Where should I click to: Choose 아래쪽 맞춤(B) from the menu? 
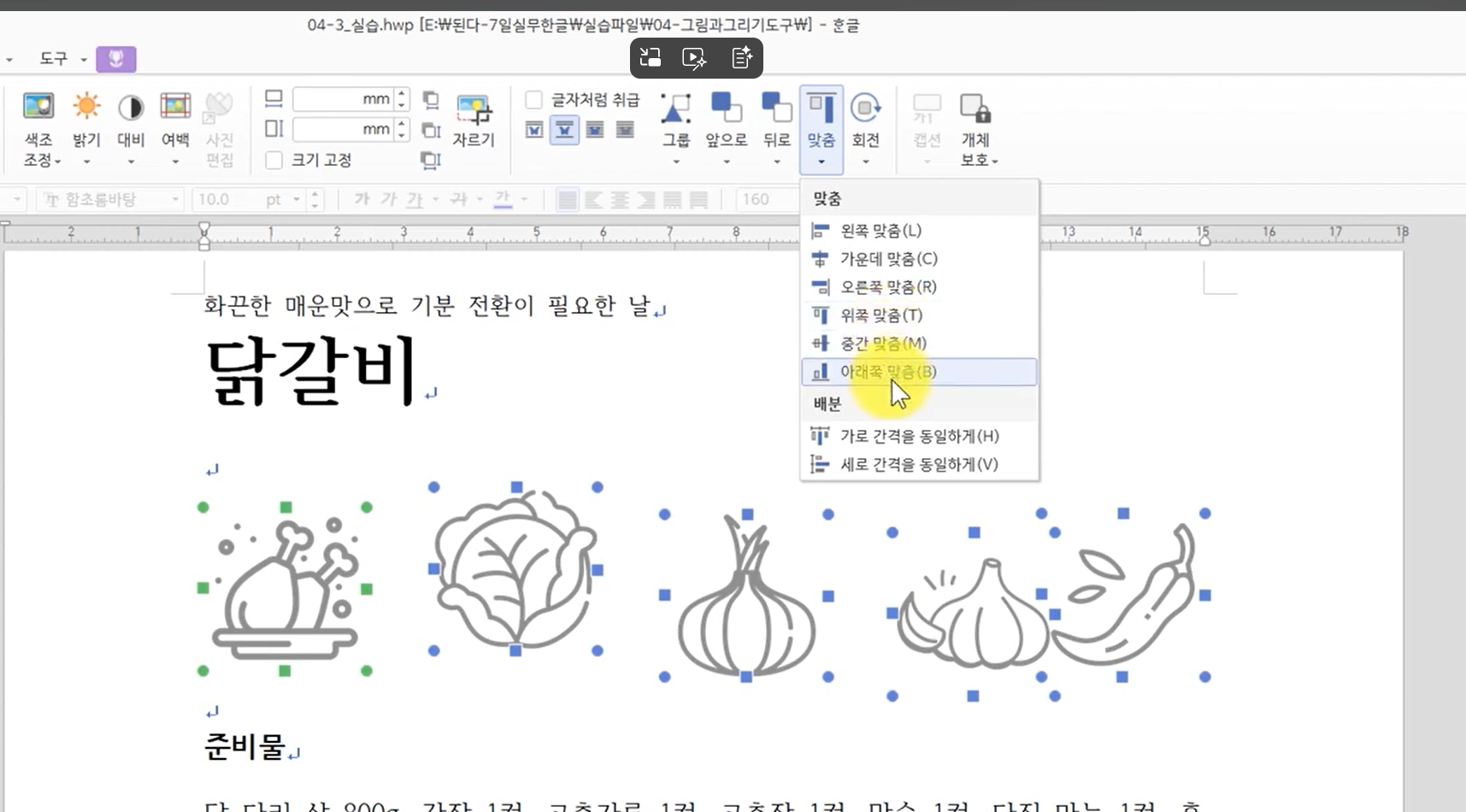919,372
